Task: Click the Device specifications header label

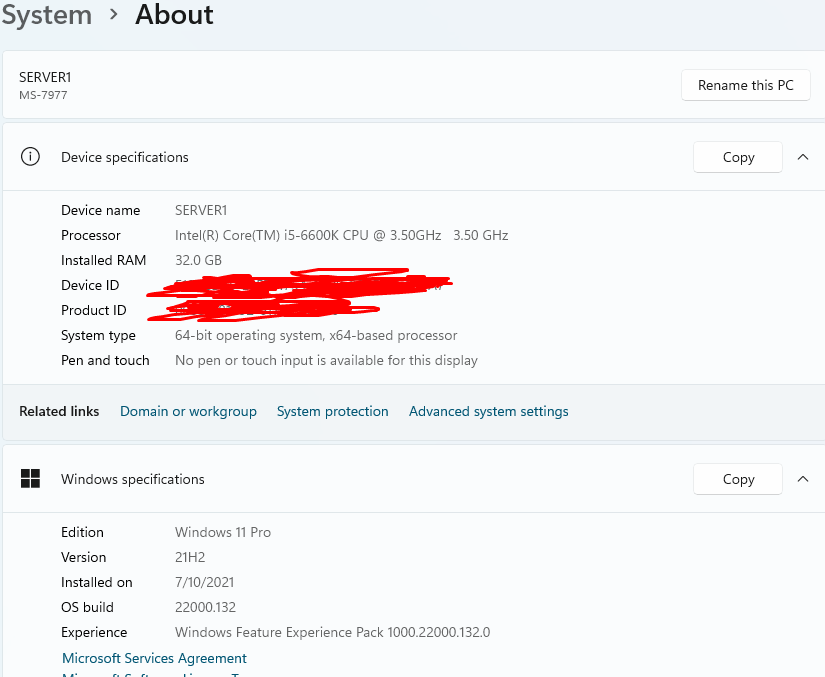Action: coord(125,157)
